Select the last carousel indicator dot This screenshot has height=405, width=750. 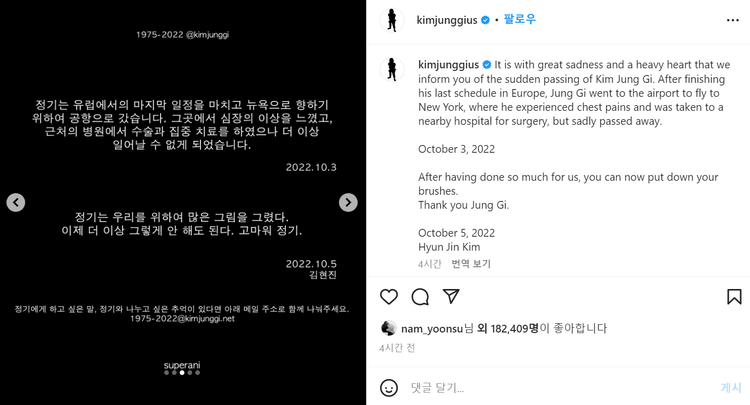[x=198, y=372]
